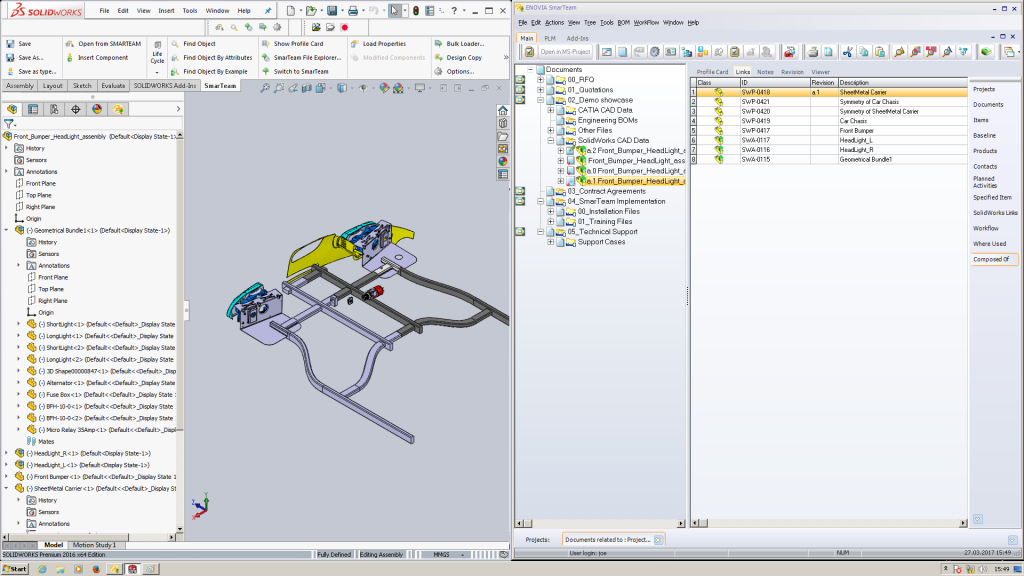This screenshot has height=576, width=1024.
Task: Click the scissors Cut icon in SmarTeam
Action: tap(847, 52)
